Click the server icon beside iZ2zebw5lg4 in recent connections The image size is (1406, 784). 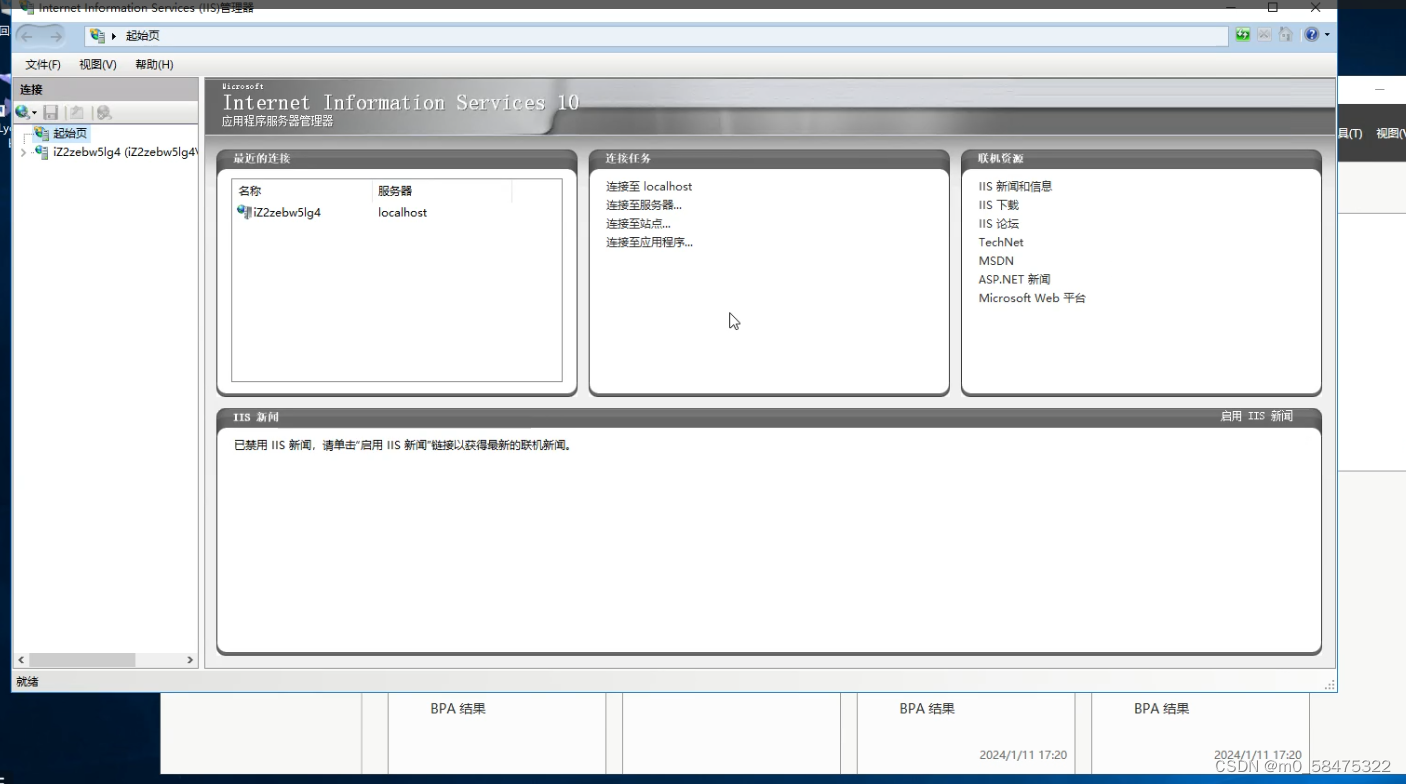pyautogui.click(x=242, y=212)
